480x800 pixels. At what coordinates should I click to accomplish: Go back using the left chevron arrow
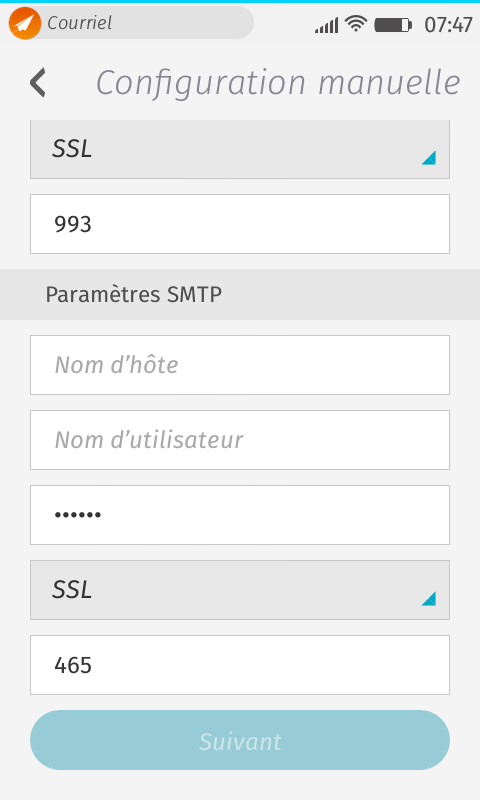point(38,83)
